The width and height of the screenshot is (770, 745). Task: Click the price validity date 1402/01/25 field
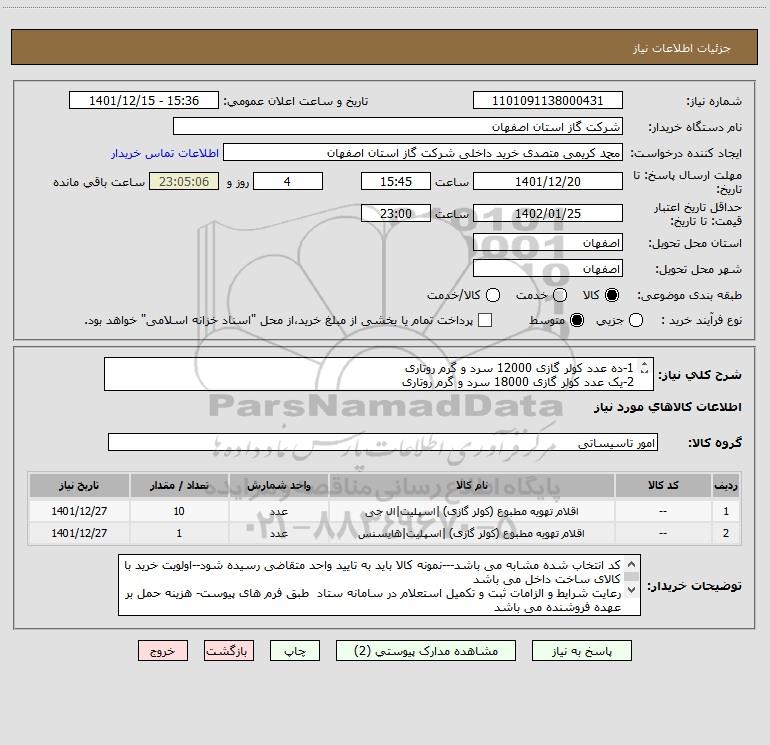[x=548, y=214]
